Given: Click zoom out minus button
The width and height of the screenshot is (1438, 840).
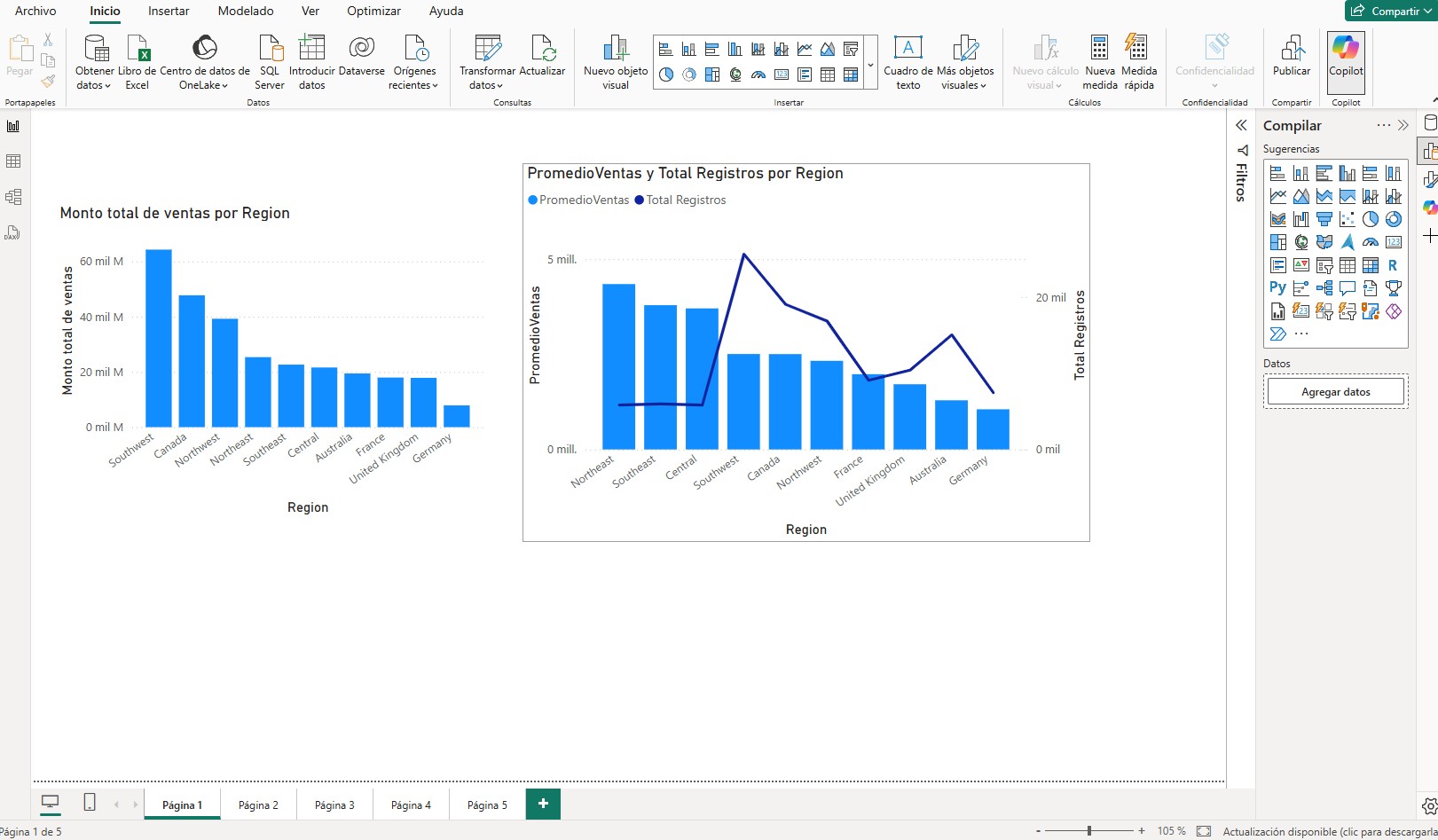Looking at the screenshot, I should coord(1038,831).
